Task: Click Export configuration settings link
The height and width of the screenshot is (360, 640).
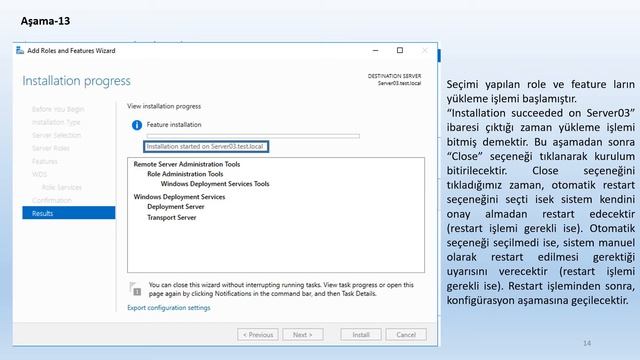Action: coord(169,308)
